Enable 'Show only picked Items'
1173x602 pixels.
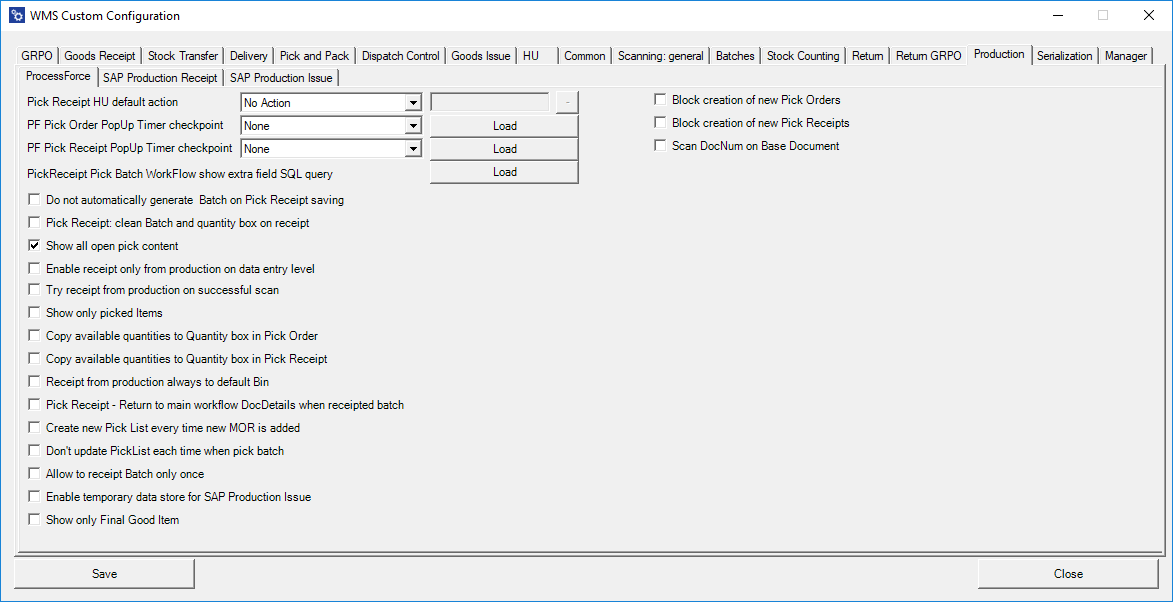pos(34,312)
